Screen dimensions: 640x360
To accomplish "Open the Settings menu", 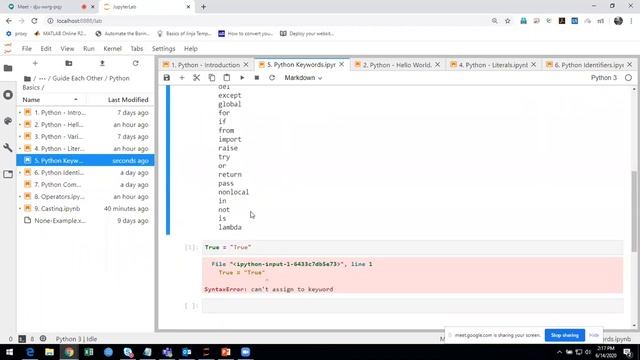I will coord(163,49).
